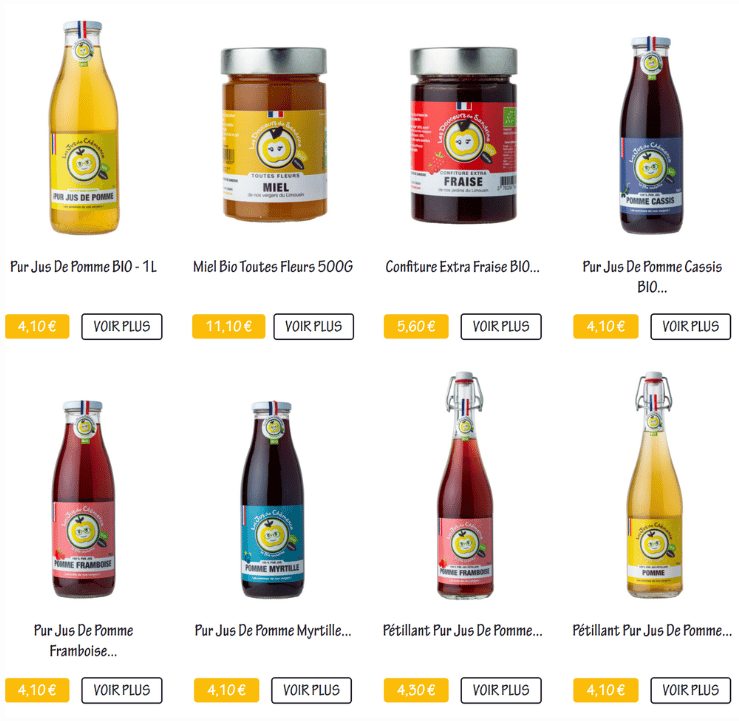Viewport: 739px width, 721px height.
Task: Select the 11,10 € price tag
Action: click(x=229, y=327)
